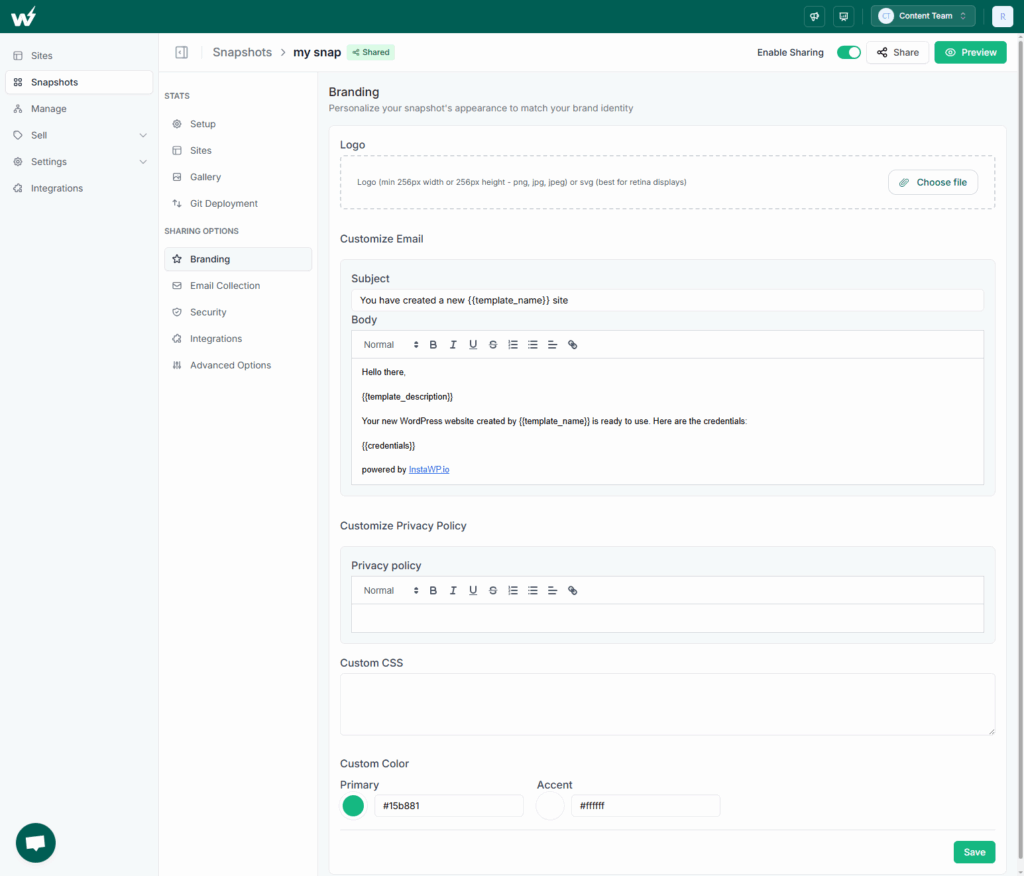Insert bullet list in the email Body editor
The width and height of the screenshot is (1024, 876).
click(x=533, y=345)
